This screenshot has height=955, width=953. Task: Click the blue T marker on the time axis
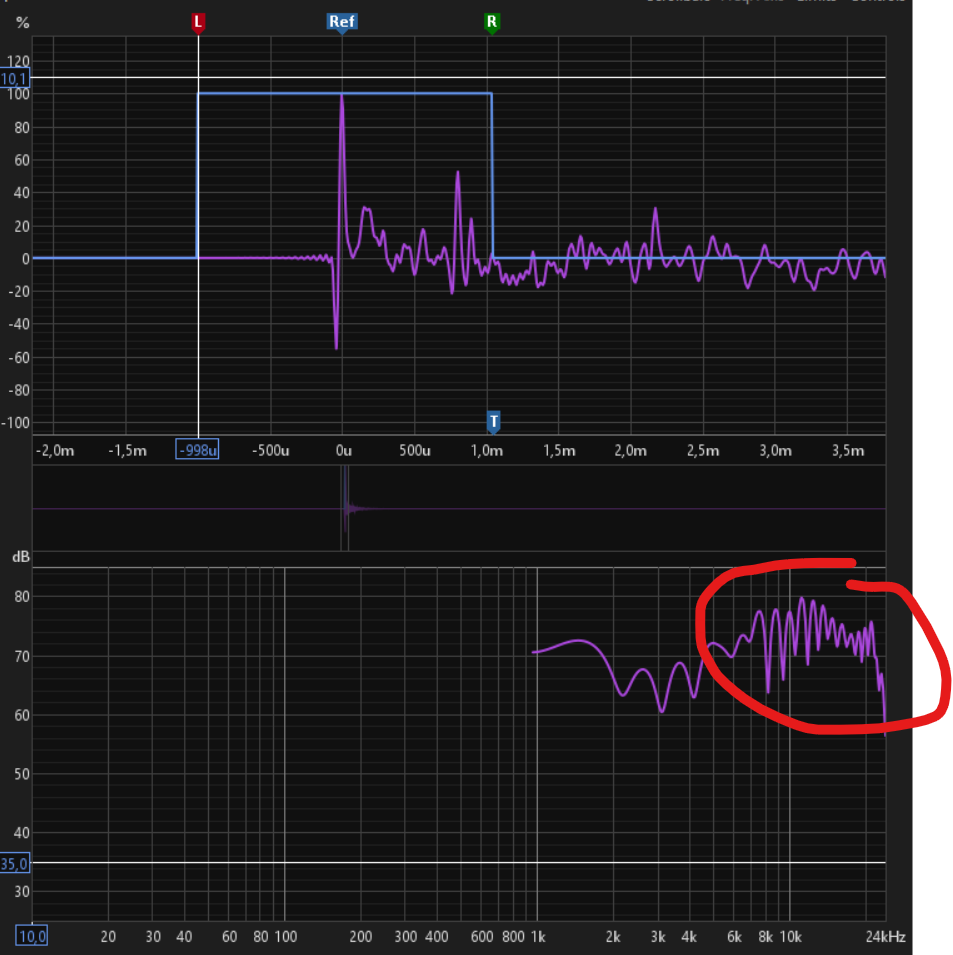(x=493, y=421)
